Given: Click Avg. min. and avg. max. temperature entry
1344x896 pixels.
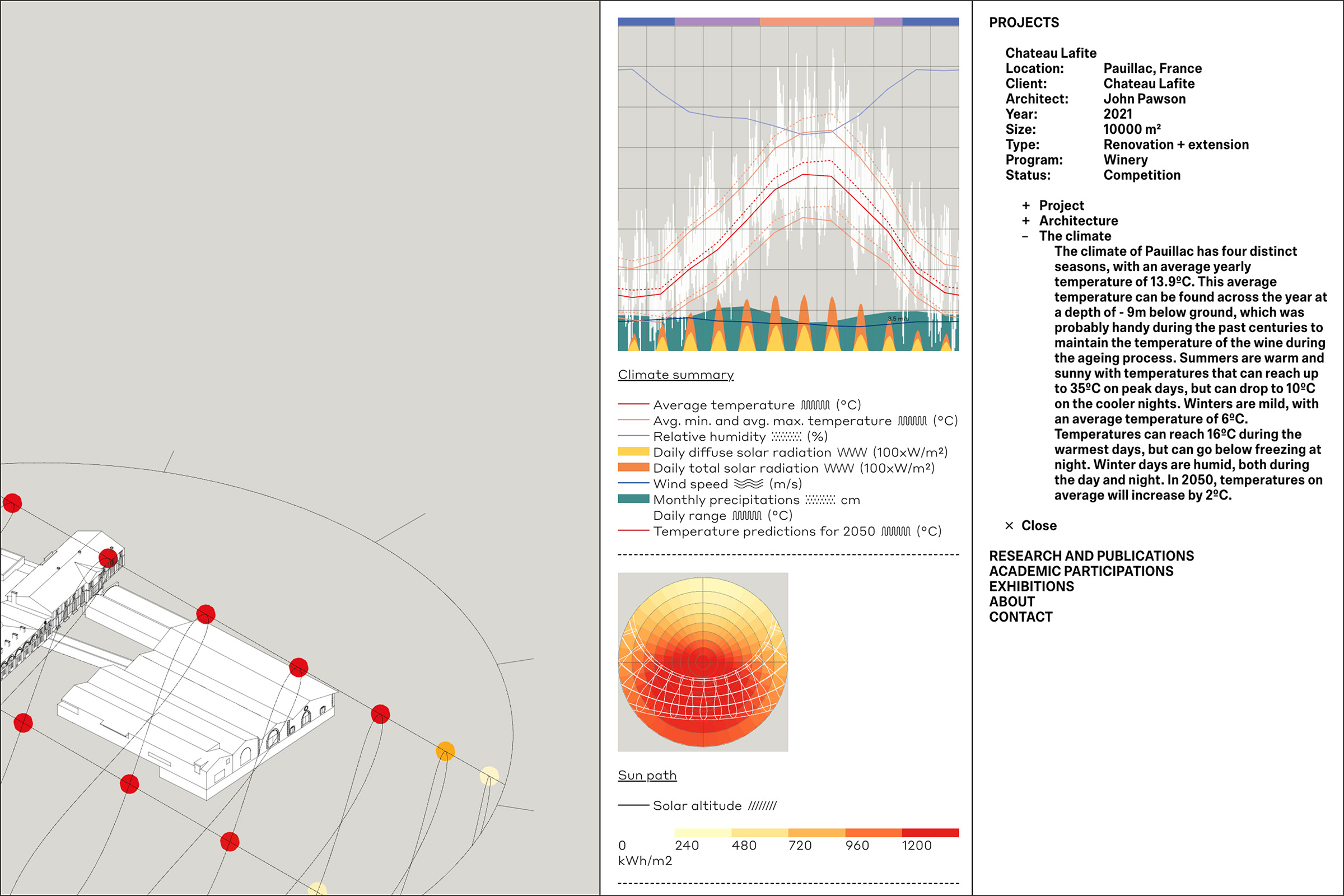Looking at the screenshot, I should point(787,421).
